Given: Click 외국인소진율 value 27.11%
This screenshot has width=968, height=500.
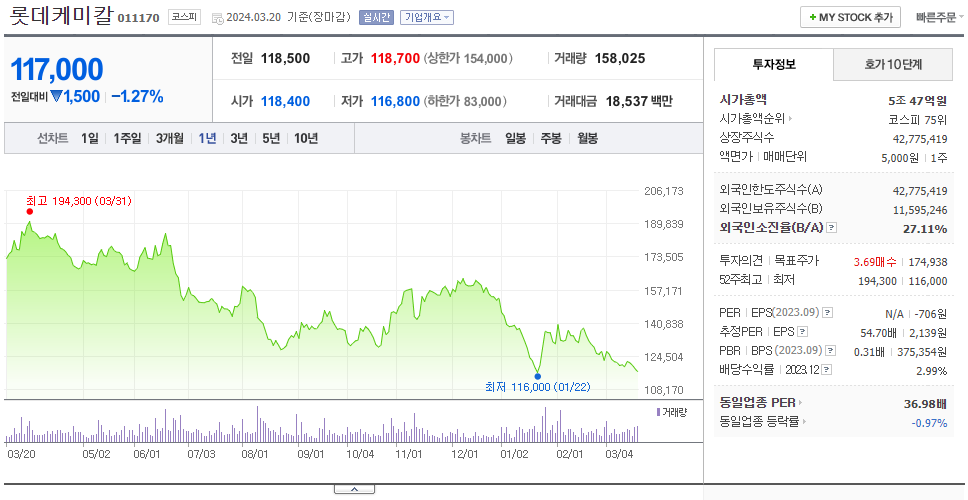Looking at the screenshot, I should (x=924, y=229).
